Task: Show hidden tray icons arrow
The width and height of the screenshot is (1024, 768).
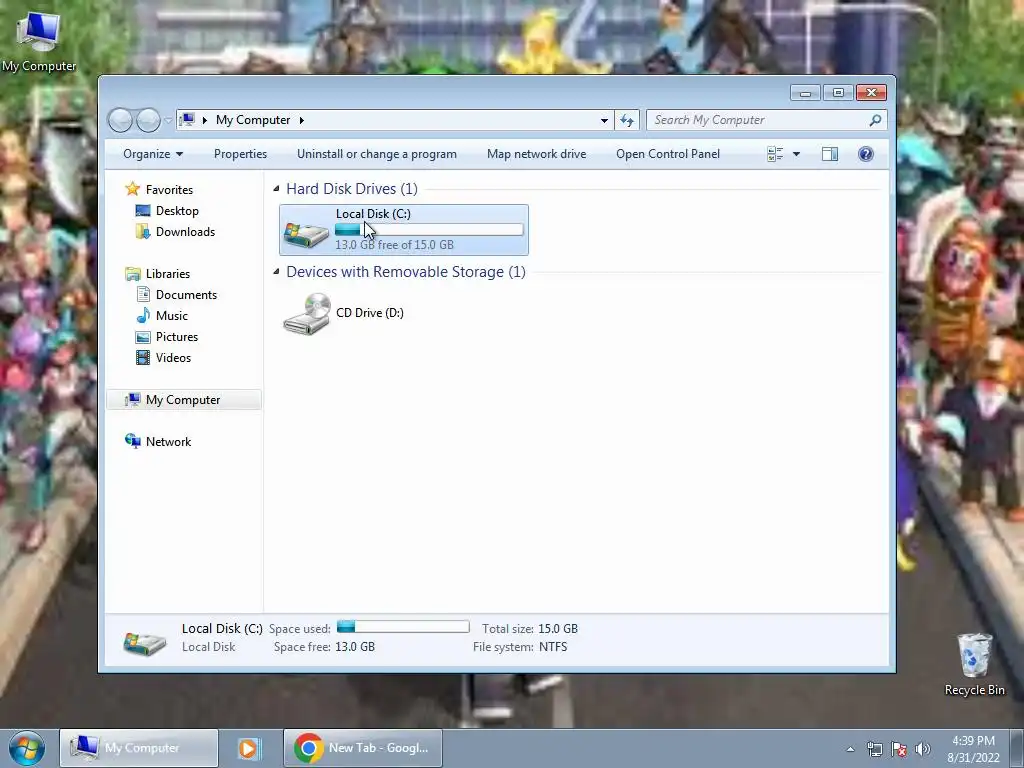Action: (x=850, y=750)
